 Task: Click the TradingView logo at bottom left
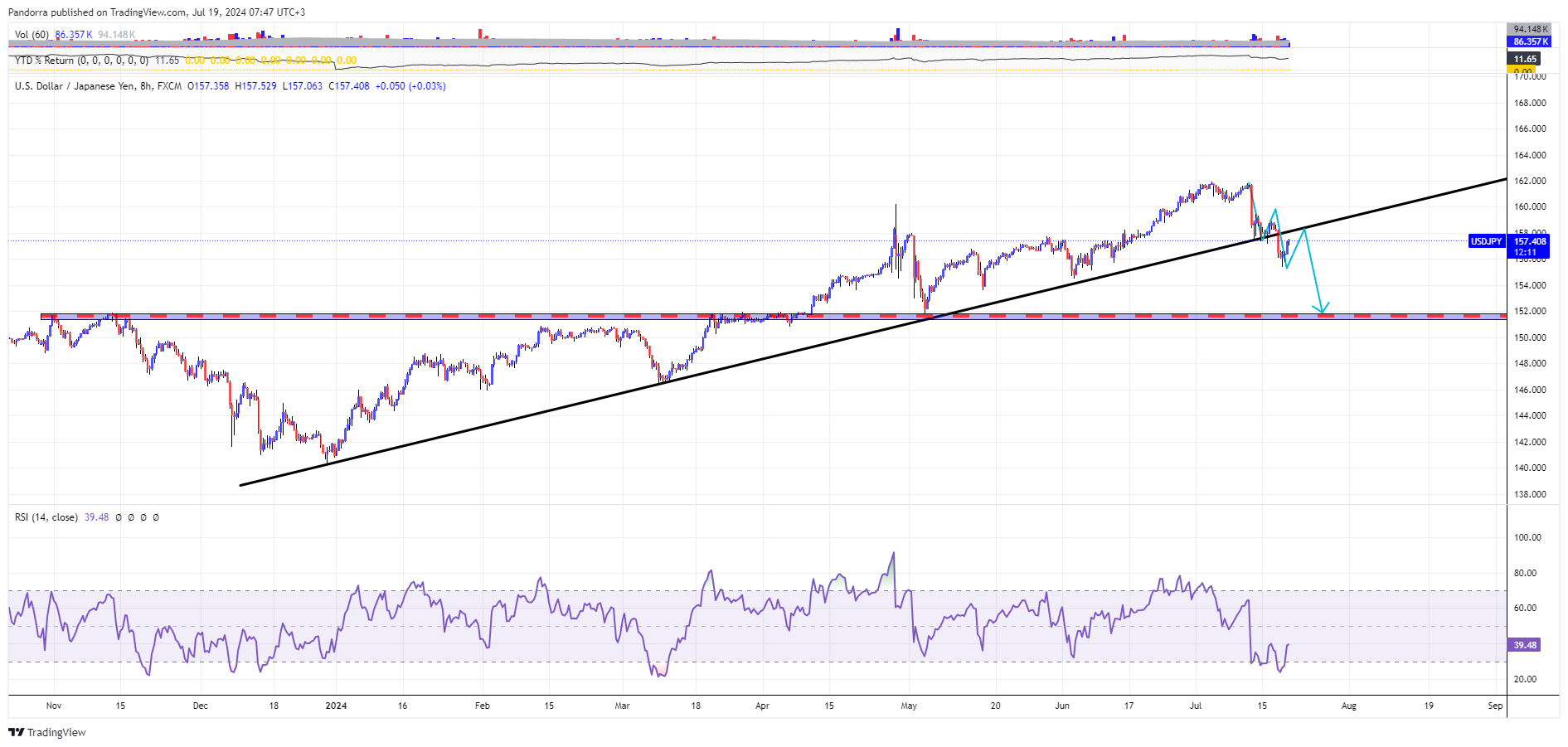coord(47,732)
